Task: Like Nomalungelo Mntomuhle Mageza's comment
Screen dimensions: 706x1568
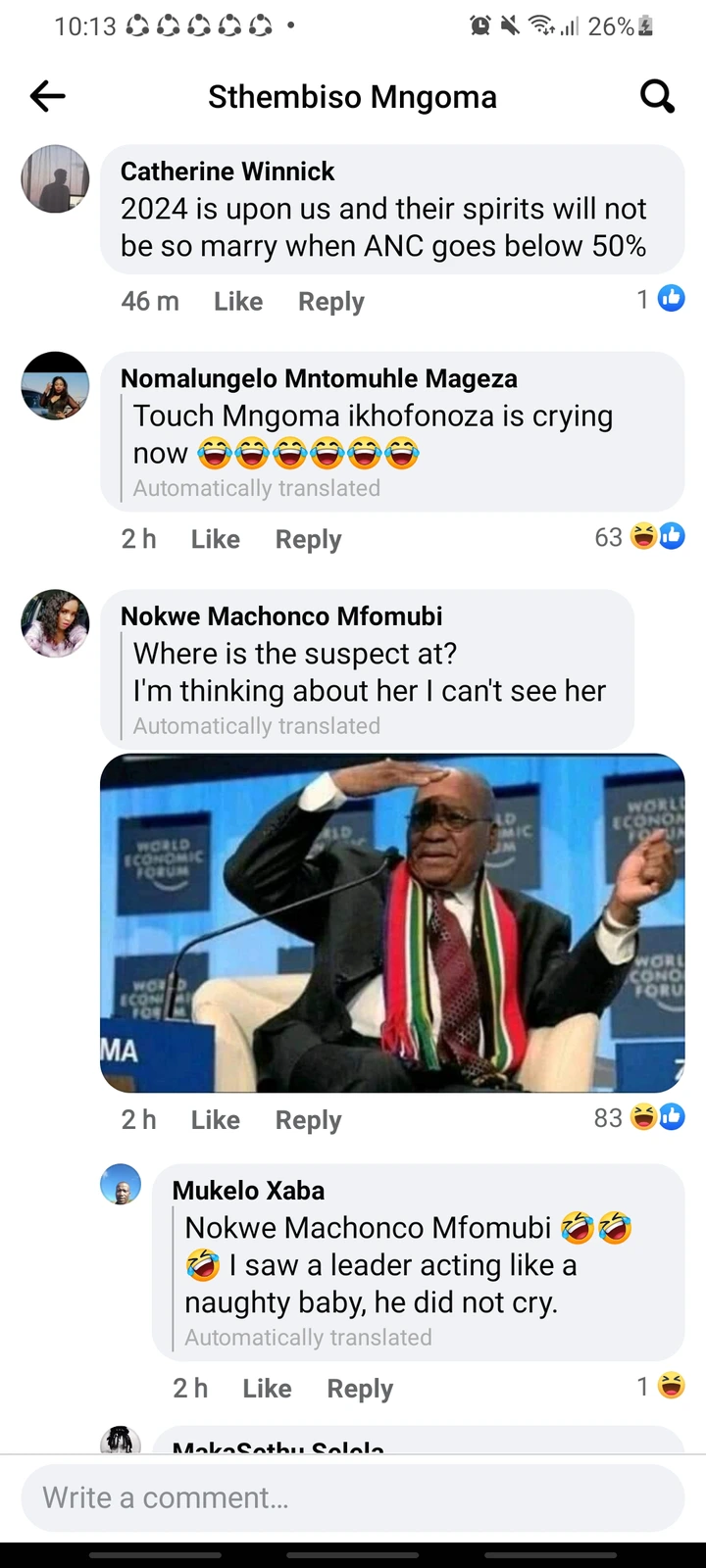Action: [216, 539]
